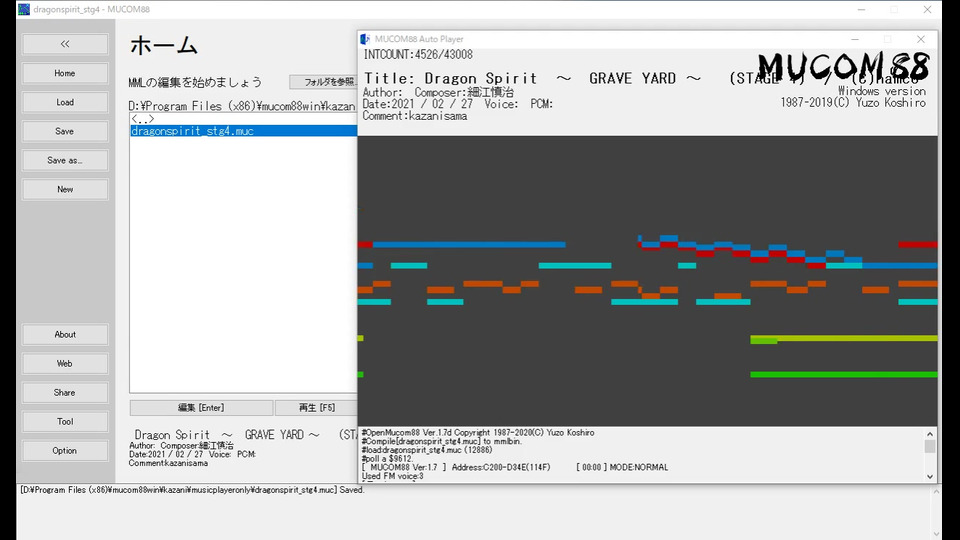Click the Load button in sidebar
The height and width of the screenshot is (540, 960).
[65, 102]
